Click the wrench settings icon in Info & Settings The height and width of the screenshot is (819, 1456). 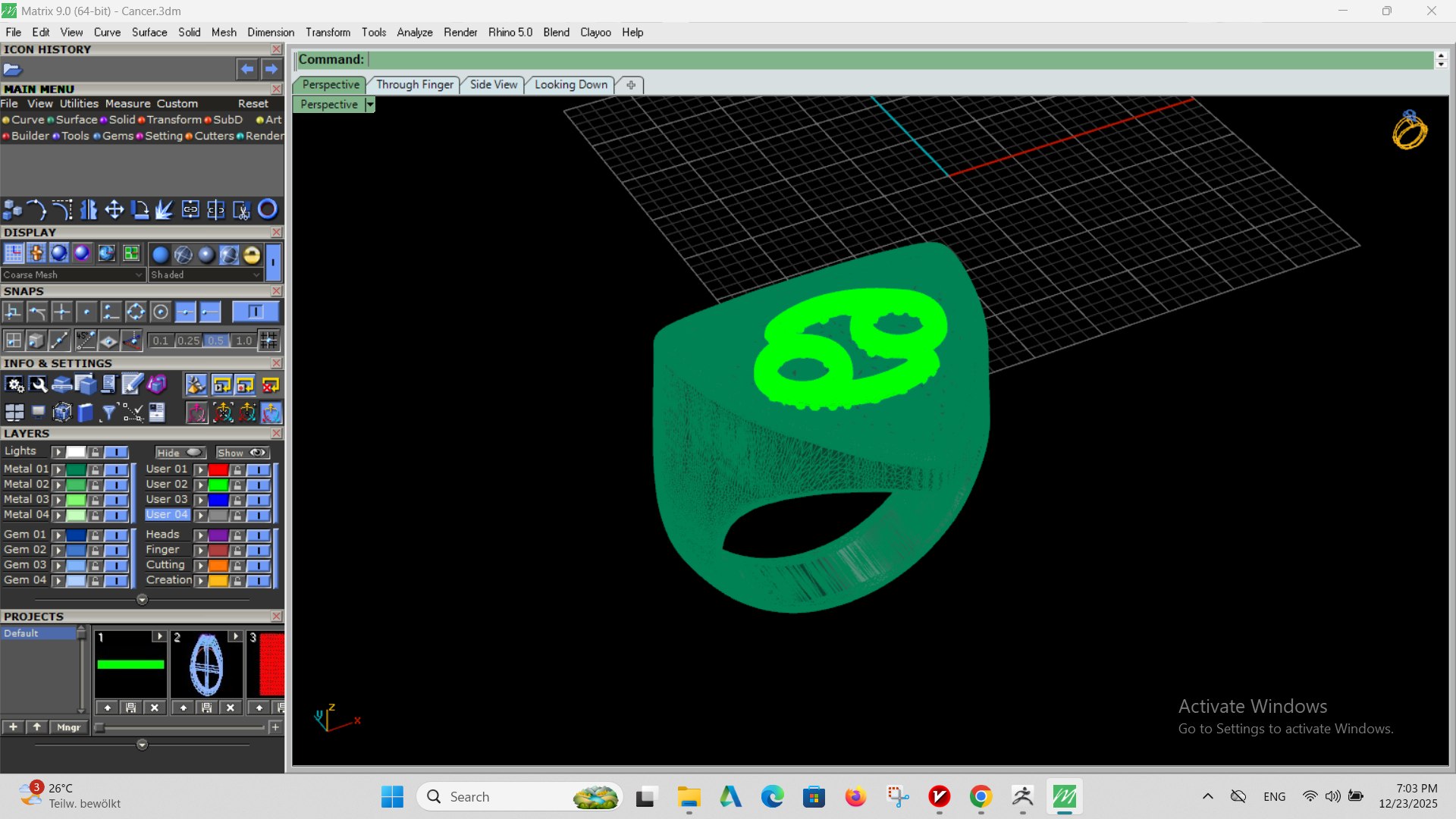tap(38, 384)
